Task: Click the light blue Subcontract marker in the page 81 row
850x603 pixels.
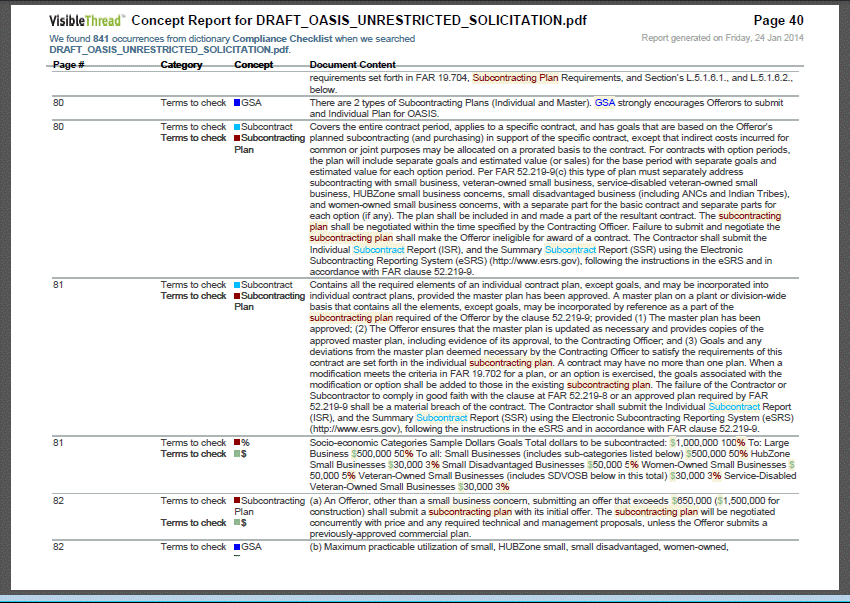Action: [x=237, y=285]
